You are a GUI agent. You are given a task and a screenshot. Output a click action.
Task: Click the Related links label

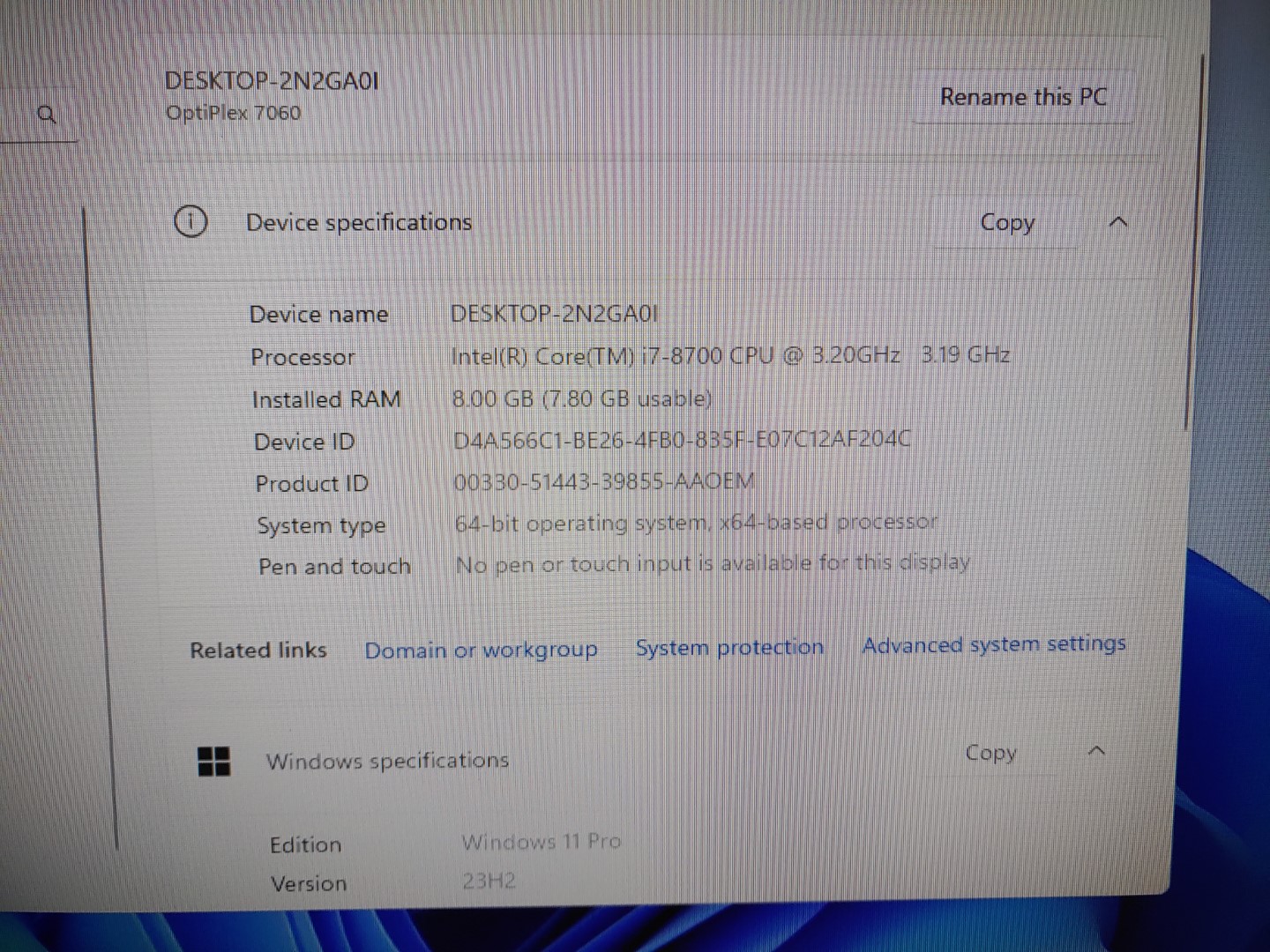pos(258,651)
